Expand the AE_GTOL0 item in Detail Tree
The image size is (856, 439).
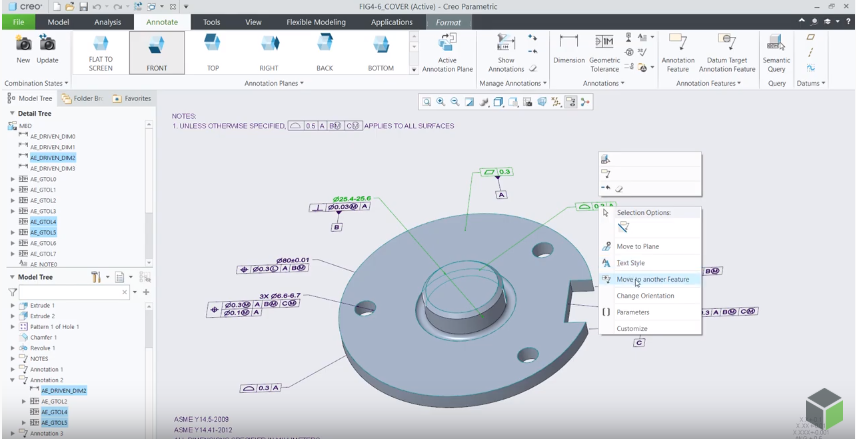(x=12, y=179)
